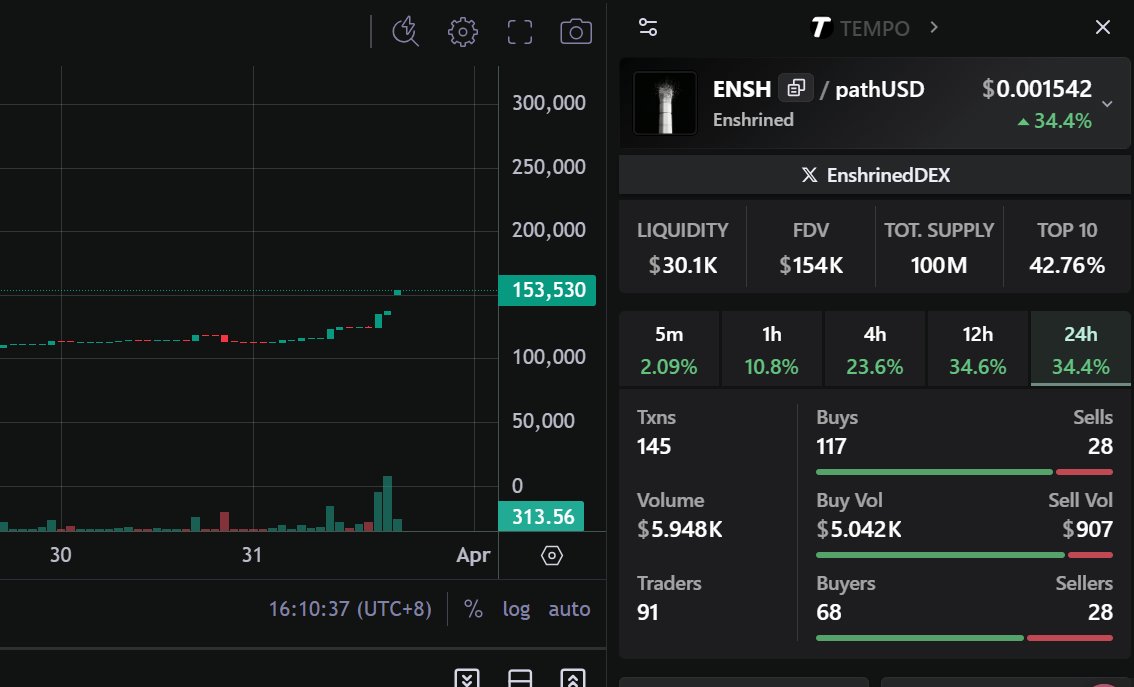
Task: Click volume label 313.56
Action: (x=542, y=516)
